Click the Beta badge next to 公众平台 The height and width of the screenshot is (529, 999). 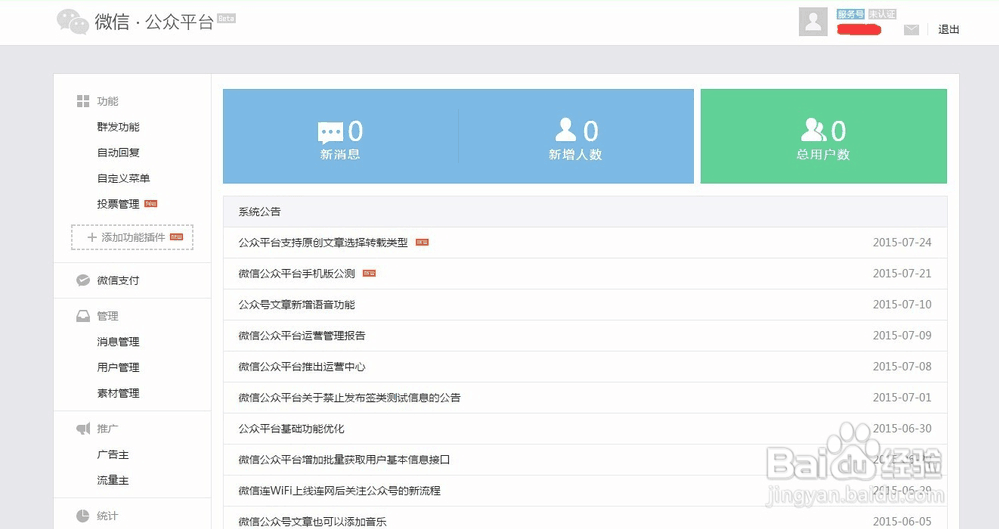pyautogui.click(x=226, y=18)
